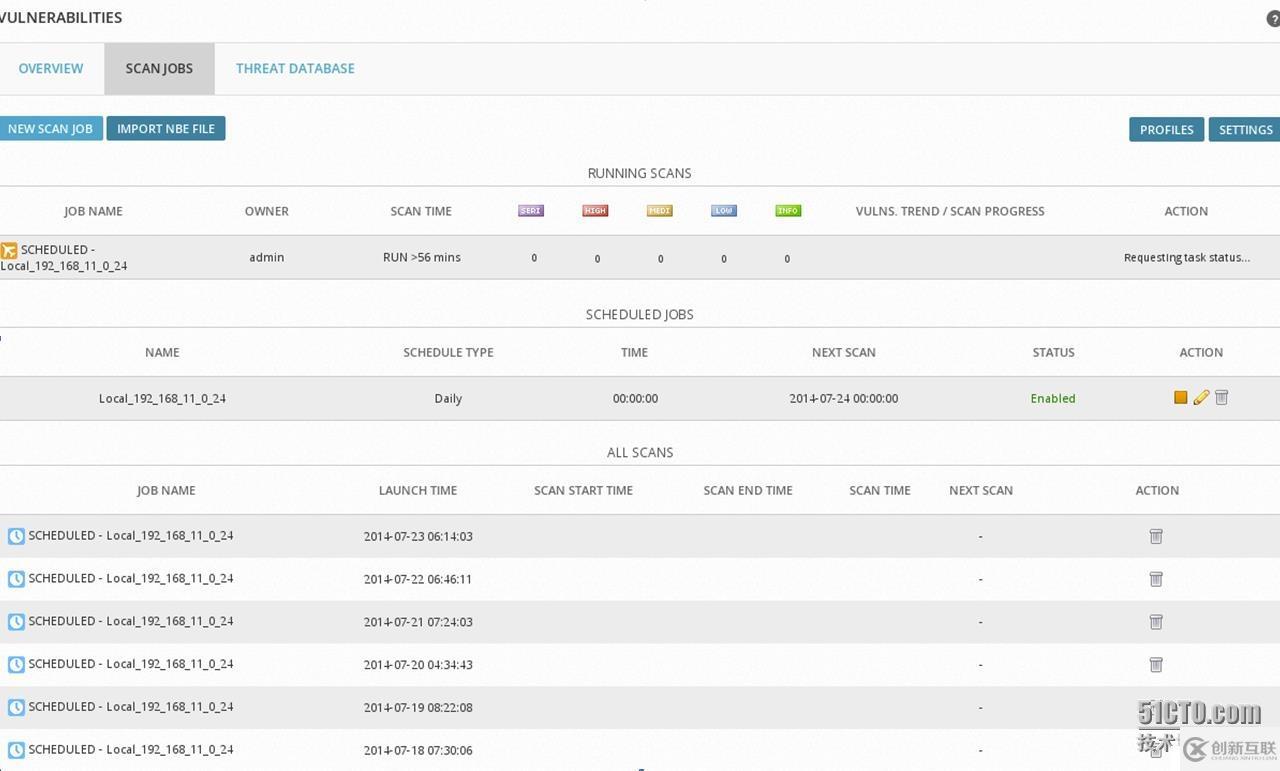
Task: Click the scheduled job name Local_192_168_11_0_24
Action: pos(162,398)
